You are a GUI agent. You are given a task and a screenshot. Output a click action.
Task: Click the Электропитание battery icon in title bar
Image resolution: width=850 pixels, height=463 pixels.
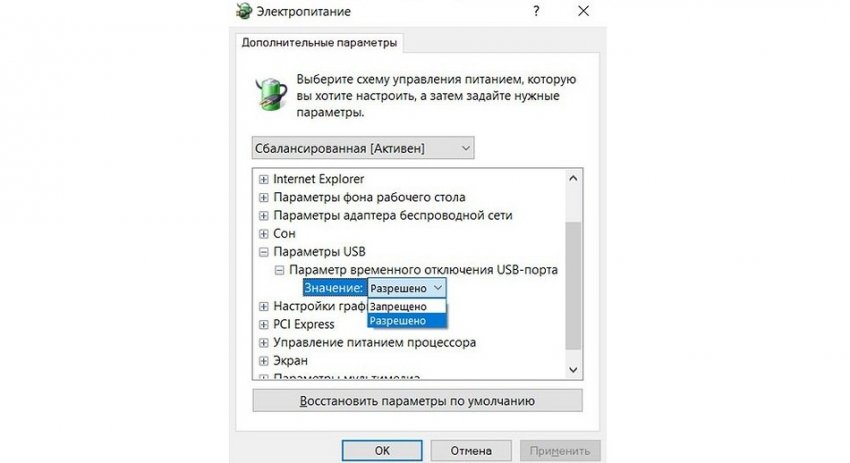[x=245, y=11]
